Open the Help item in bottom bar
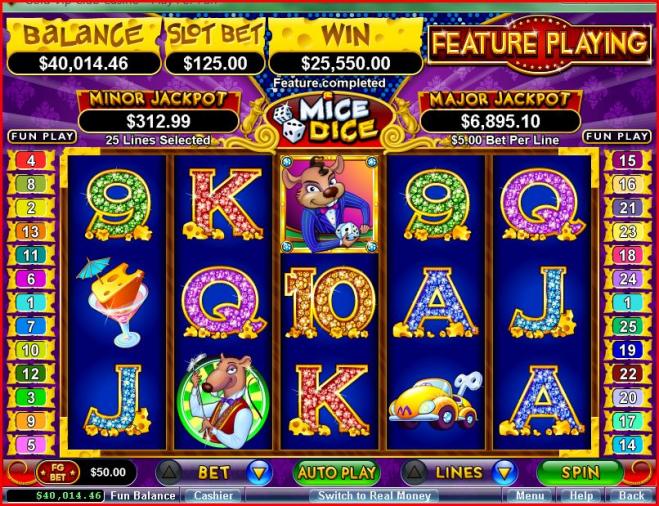659x506 pixels. (581, 496)
